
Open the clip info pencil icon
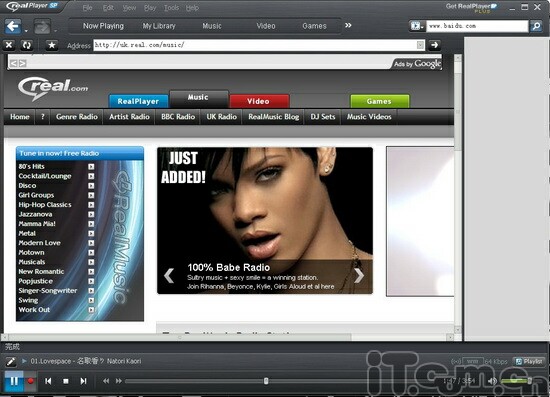[x=11, y=361]
